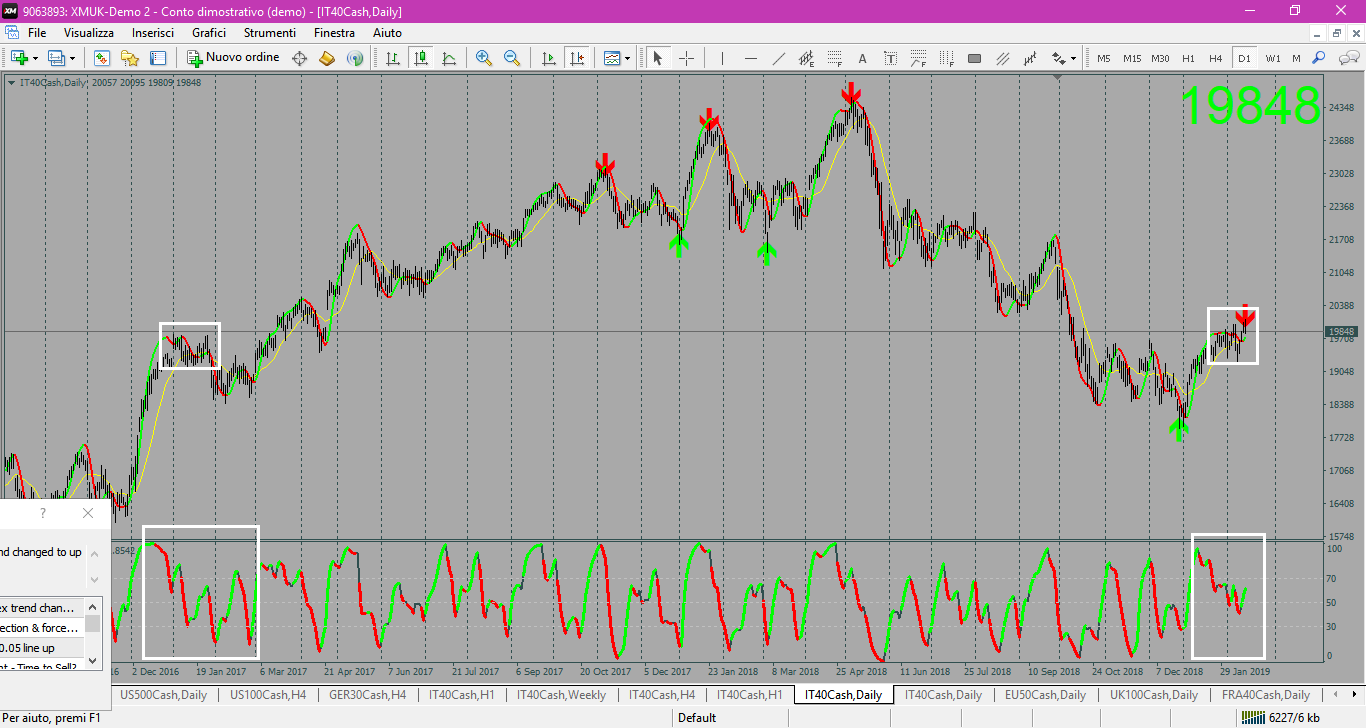The width and height of the screenshot is (1366, 728).
Task: Insert text with the A tool
Action: [862, 58]
